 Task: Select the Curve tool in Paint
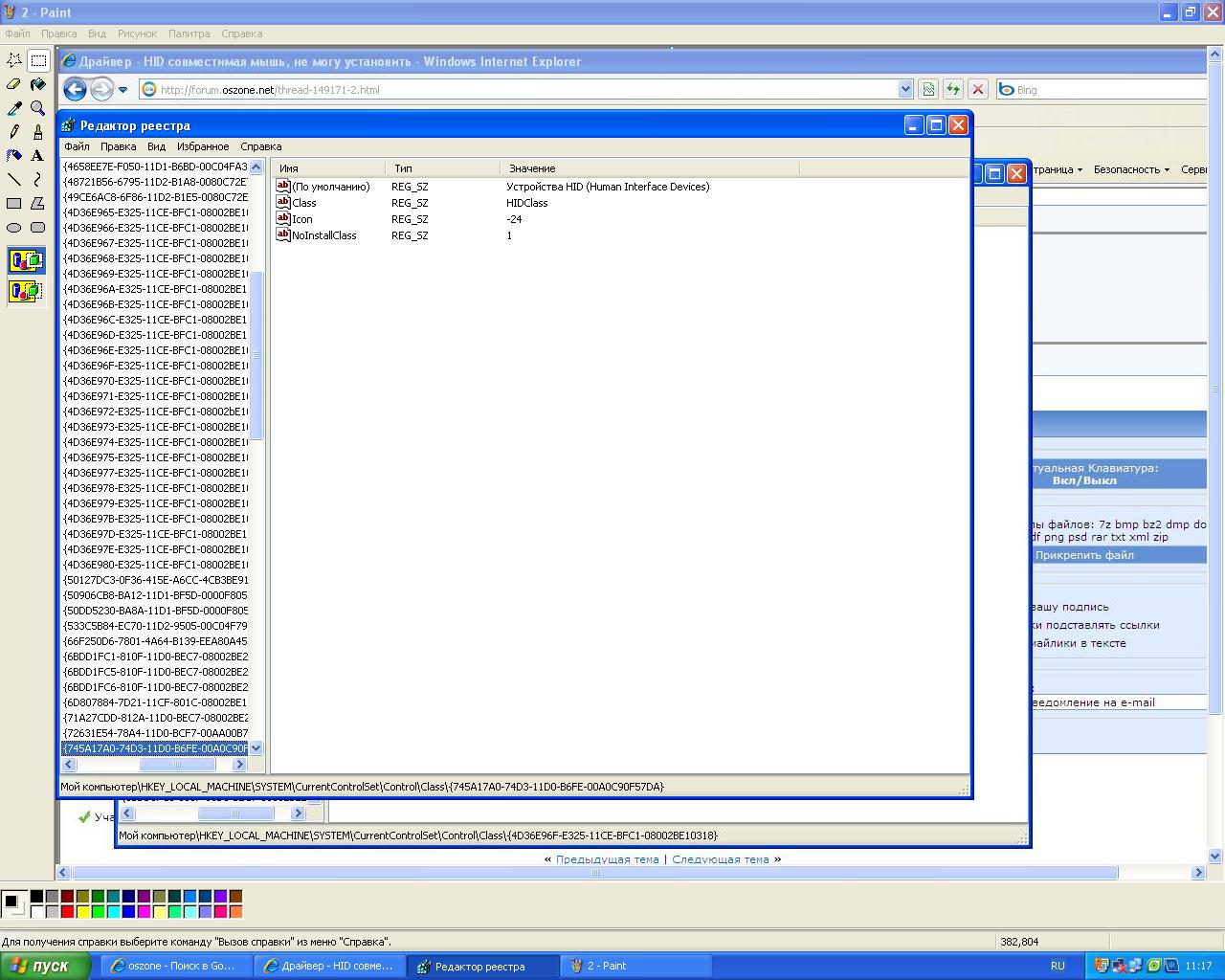38,179
